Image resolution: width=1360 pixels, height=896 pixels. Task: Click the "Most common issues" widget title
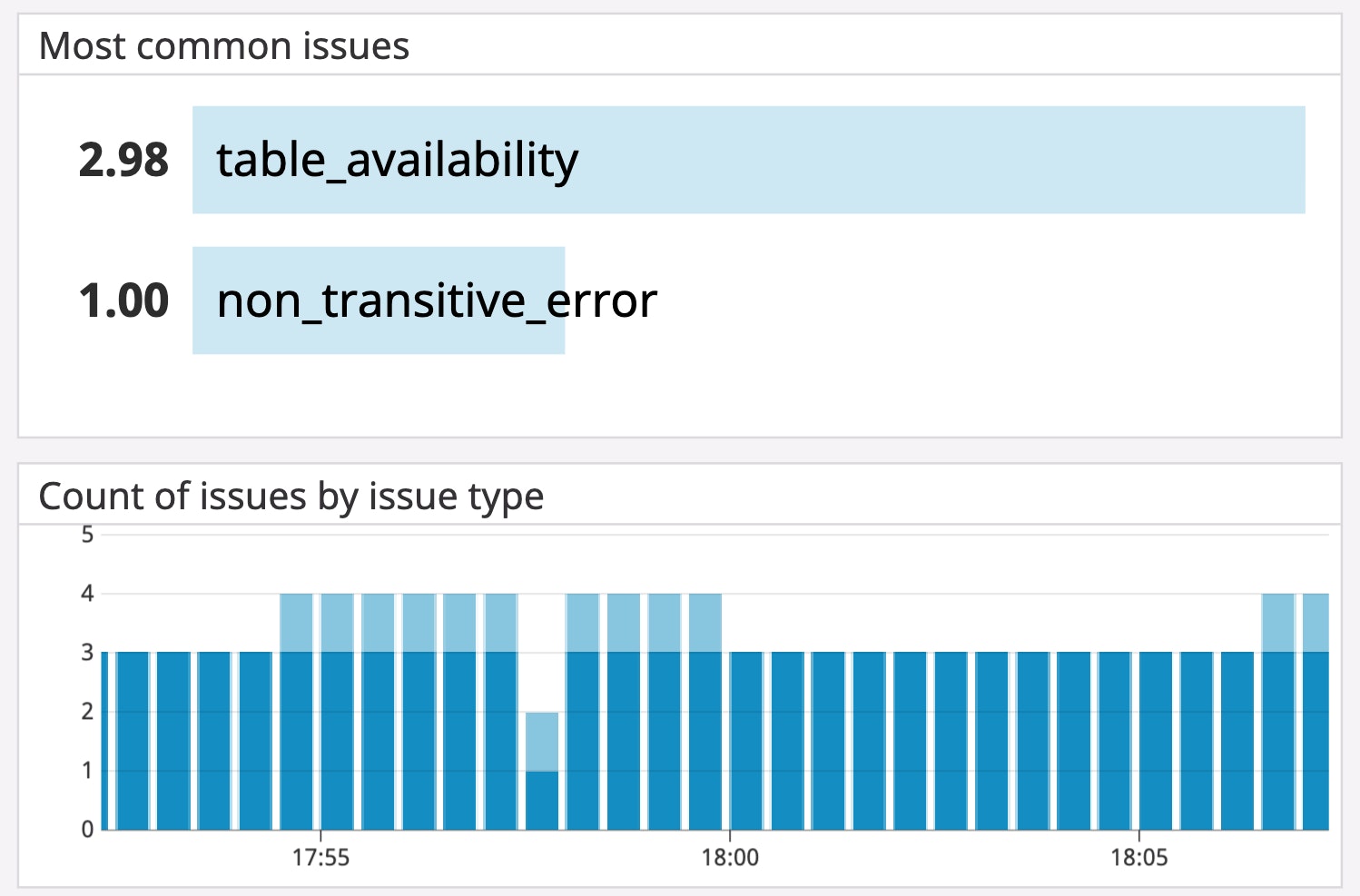point(224,46)
